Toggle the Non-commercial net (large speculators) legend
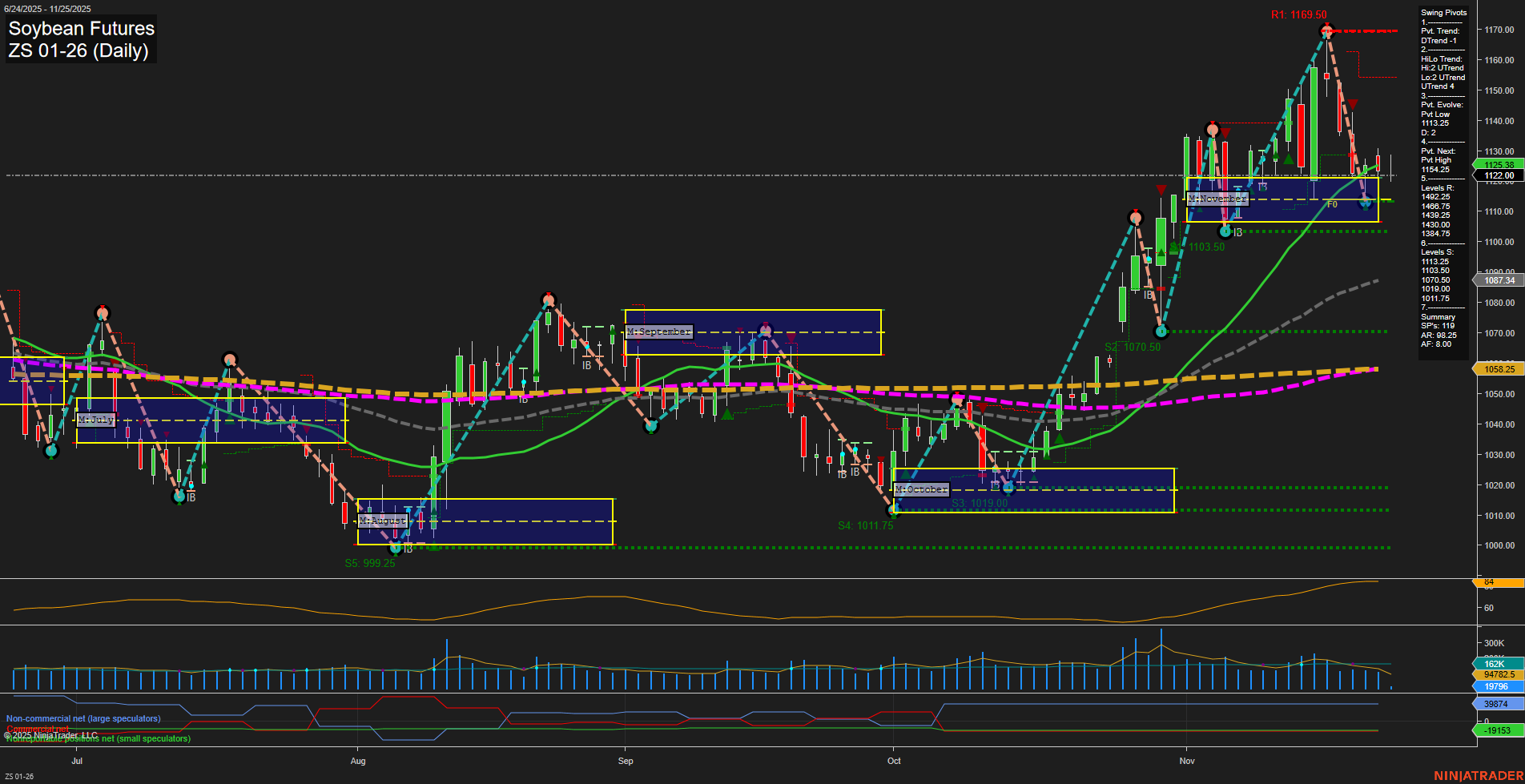 (x=82, y=718)
